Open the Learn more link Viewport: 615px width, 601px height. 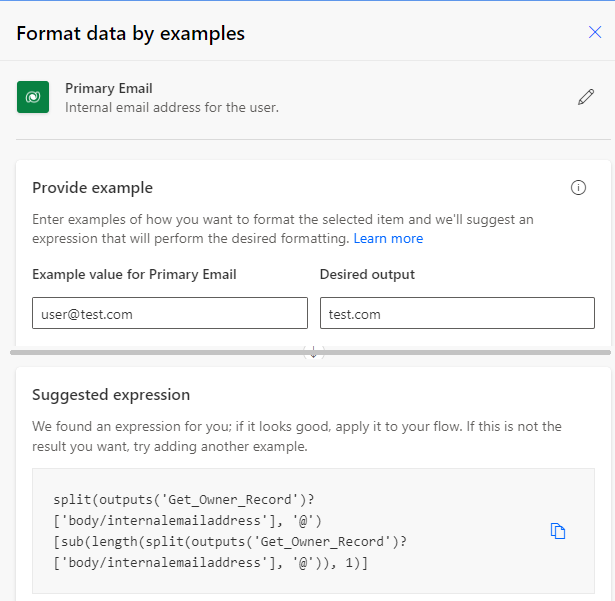point(388,239)
